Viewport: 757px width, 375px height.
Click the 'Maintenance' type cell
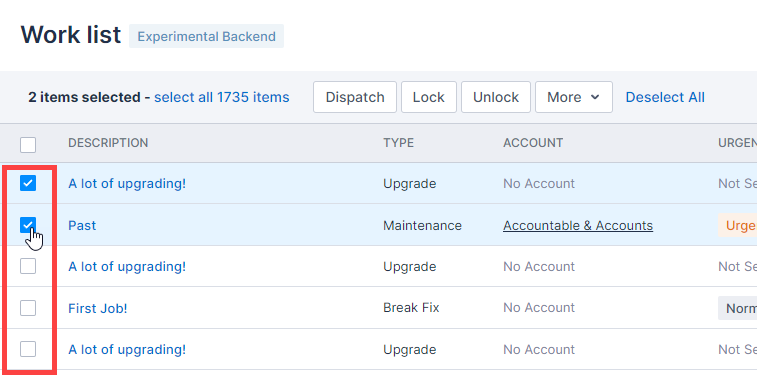[422, 225]
